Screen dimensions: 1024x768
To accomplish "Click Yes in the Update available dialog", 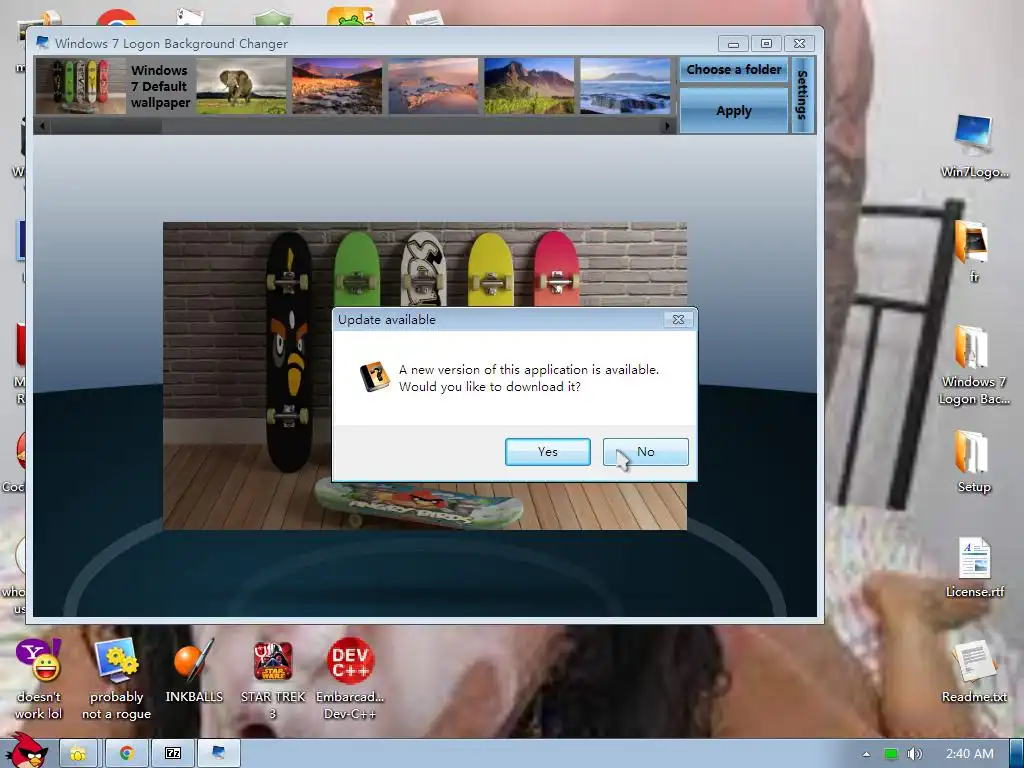I will click(547, 452).
